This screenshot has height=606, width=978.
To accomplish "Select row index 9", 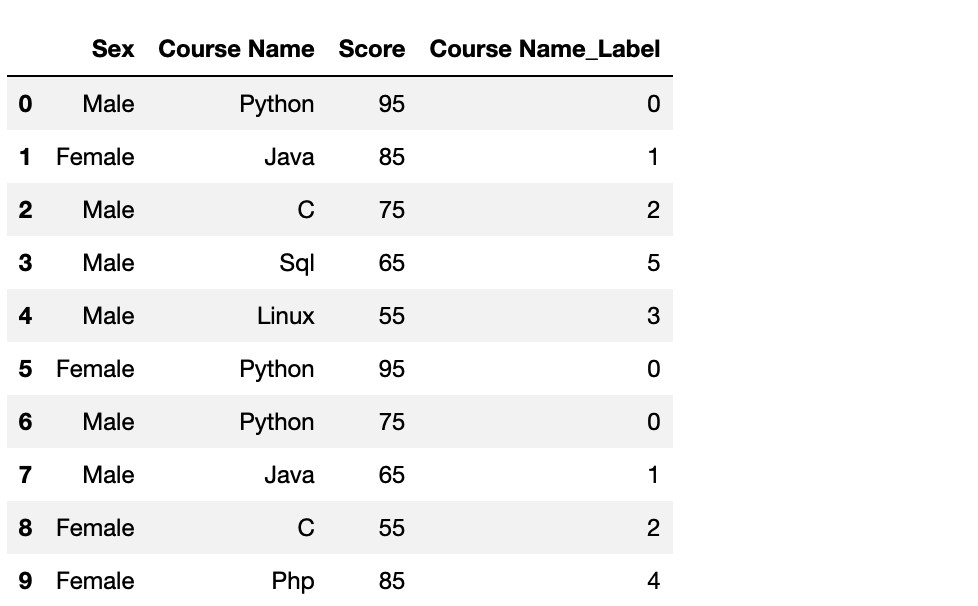I will pos(25,581).
